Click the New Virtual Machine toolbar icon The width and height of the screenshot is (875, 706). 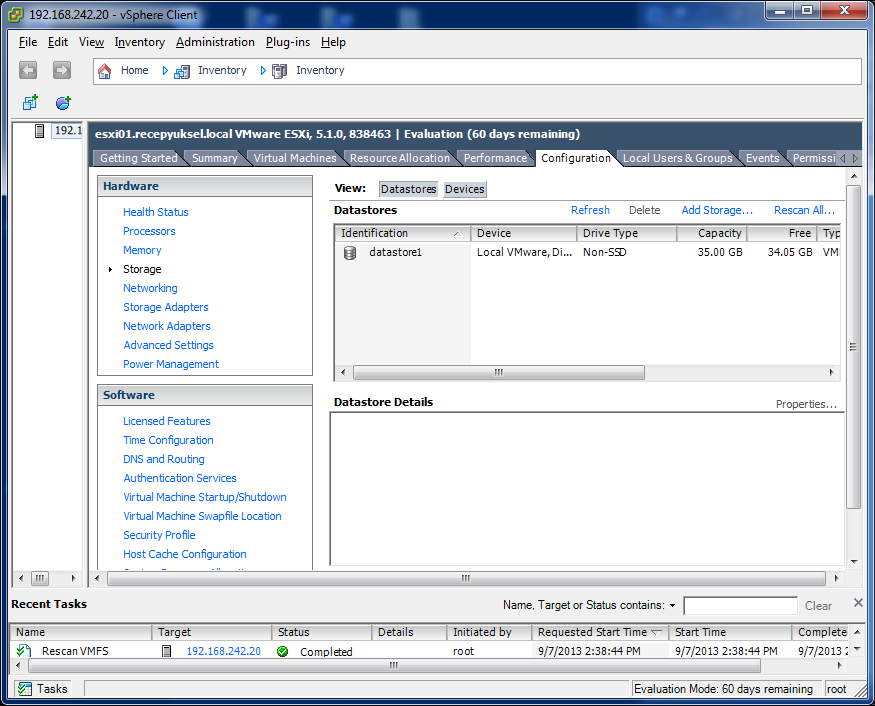30,102
